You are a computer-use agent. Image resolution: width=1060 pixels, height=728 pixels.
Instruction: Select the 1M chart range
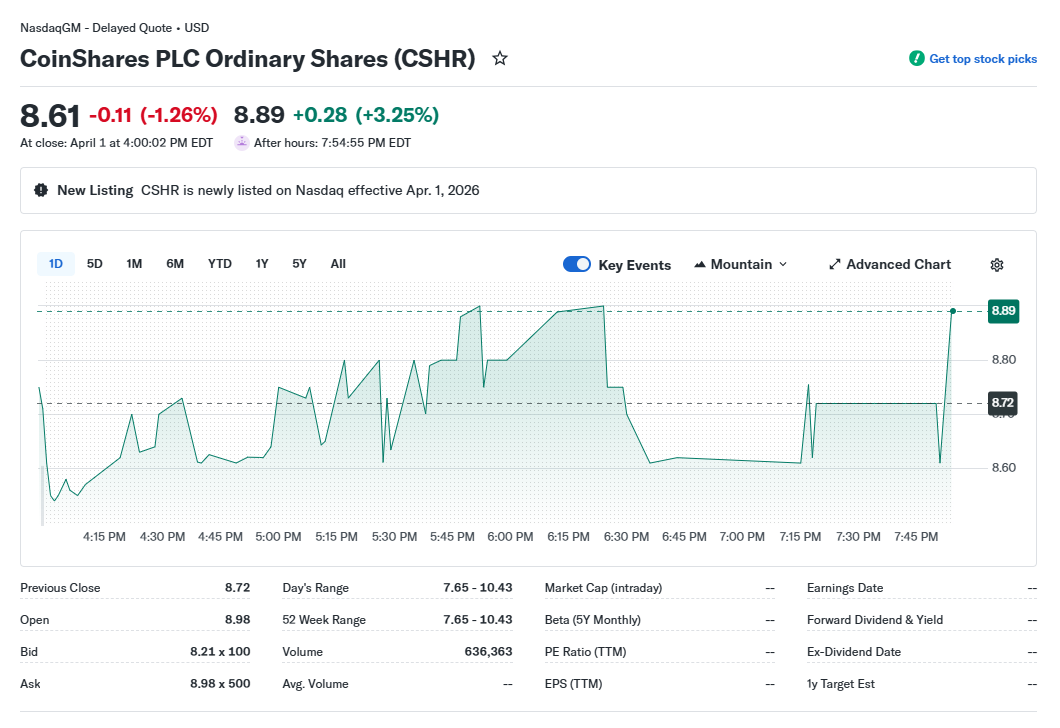click(x=134, y=264)
